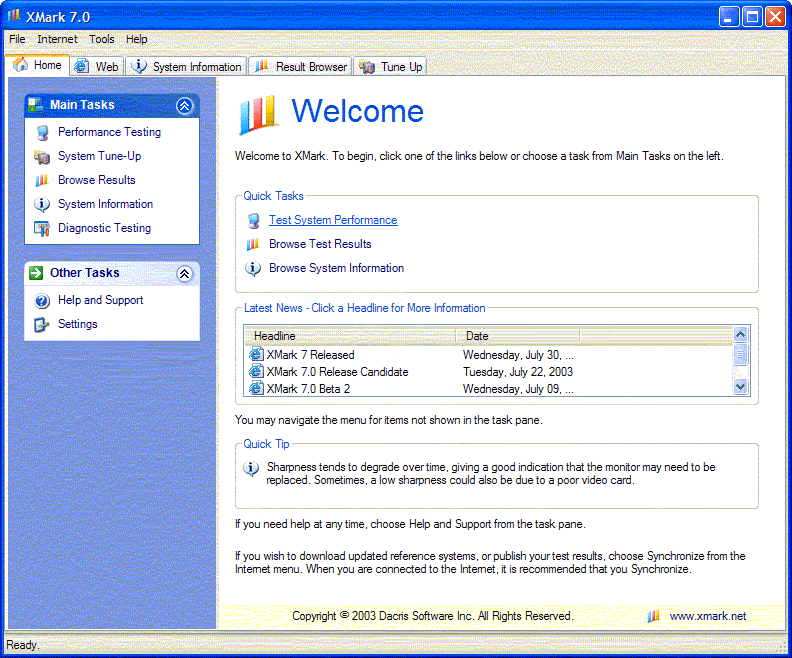
Task: Click the icon beside Browse System Information
Action: [253, 269]
